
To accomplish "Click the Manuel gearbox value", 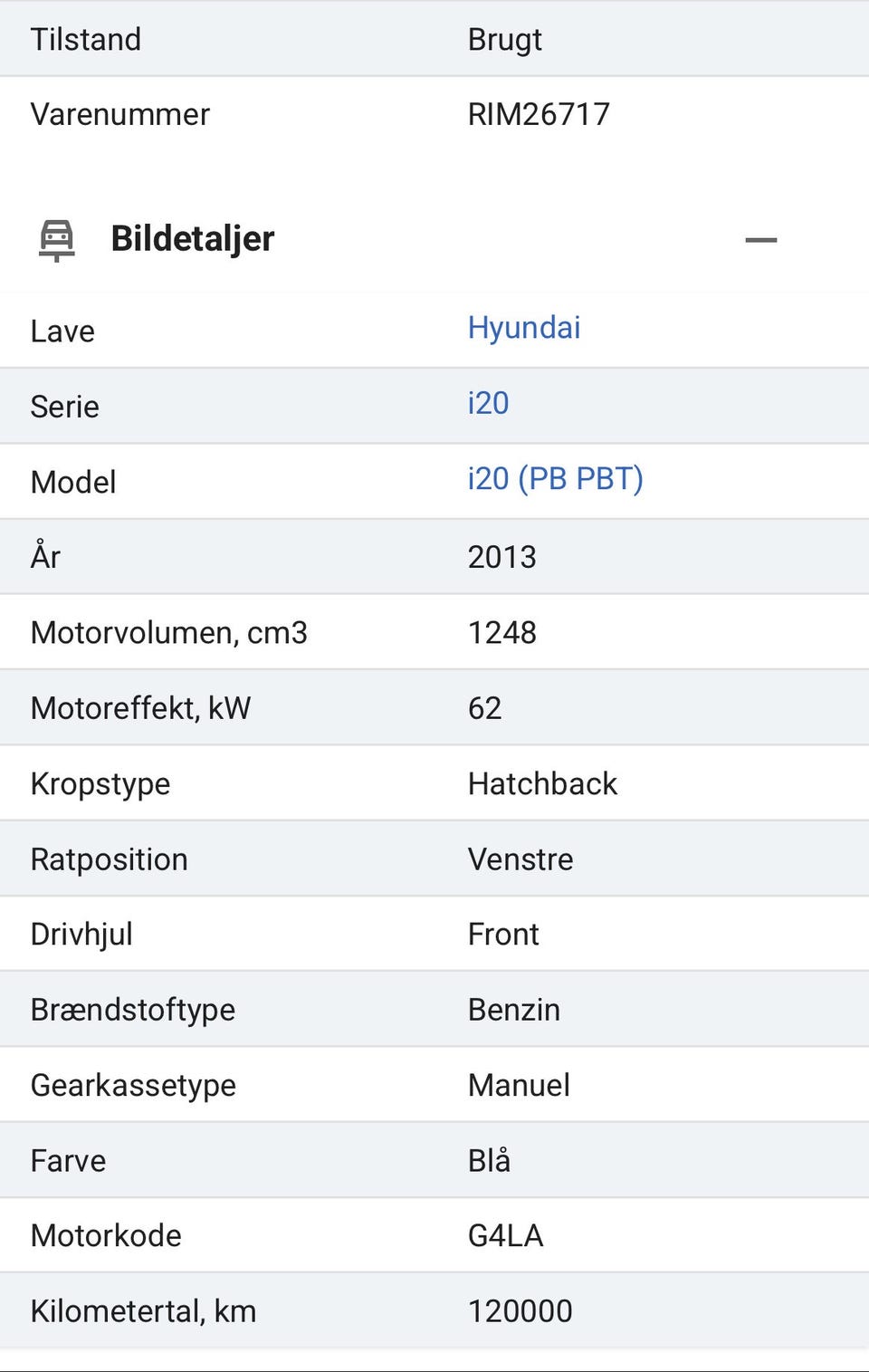I will pyautogui.click(x=519, y=1085).
